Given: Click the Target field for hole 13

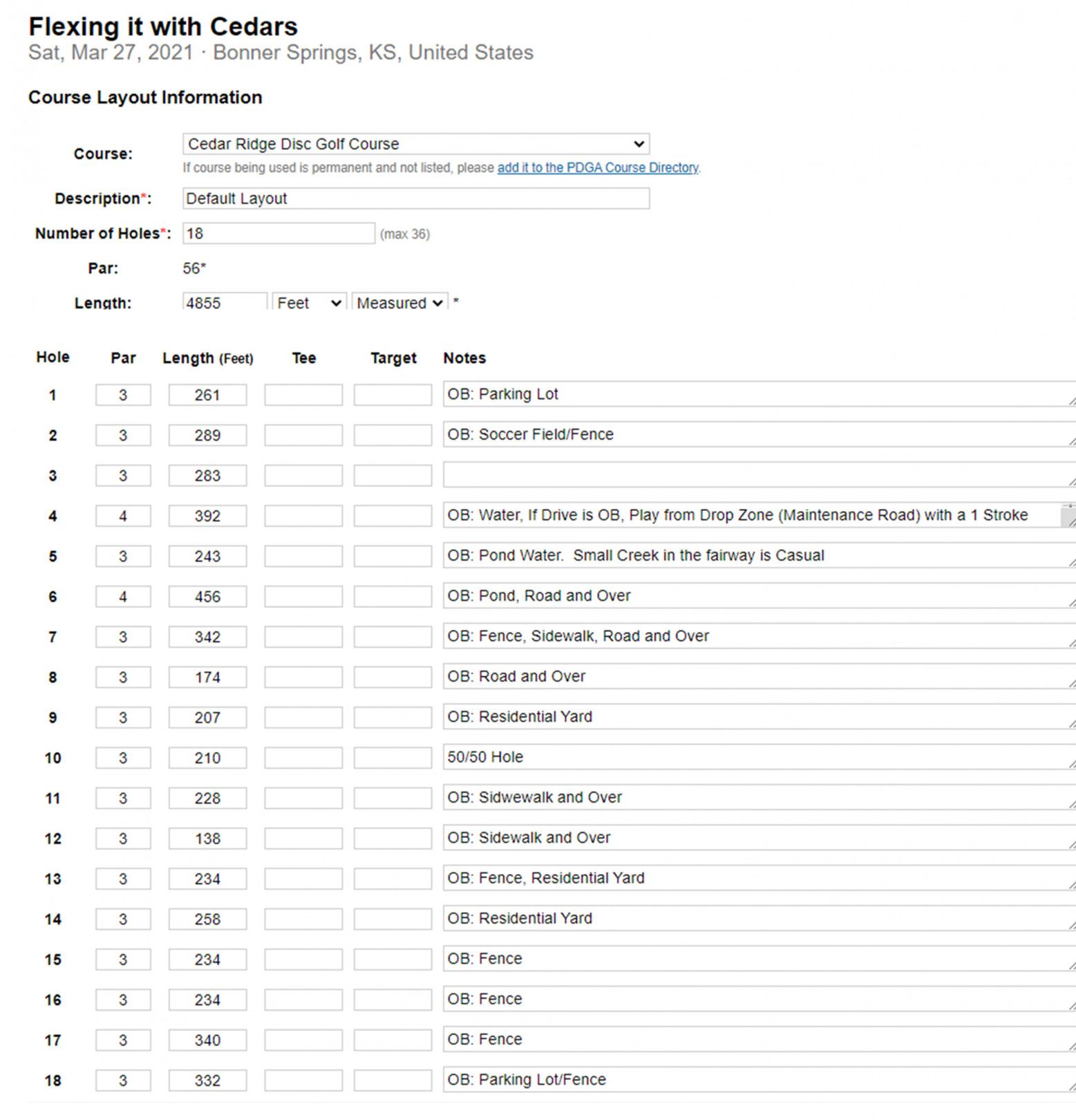Looking at the screenshot, I should 393,879.
